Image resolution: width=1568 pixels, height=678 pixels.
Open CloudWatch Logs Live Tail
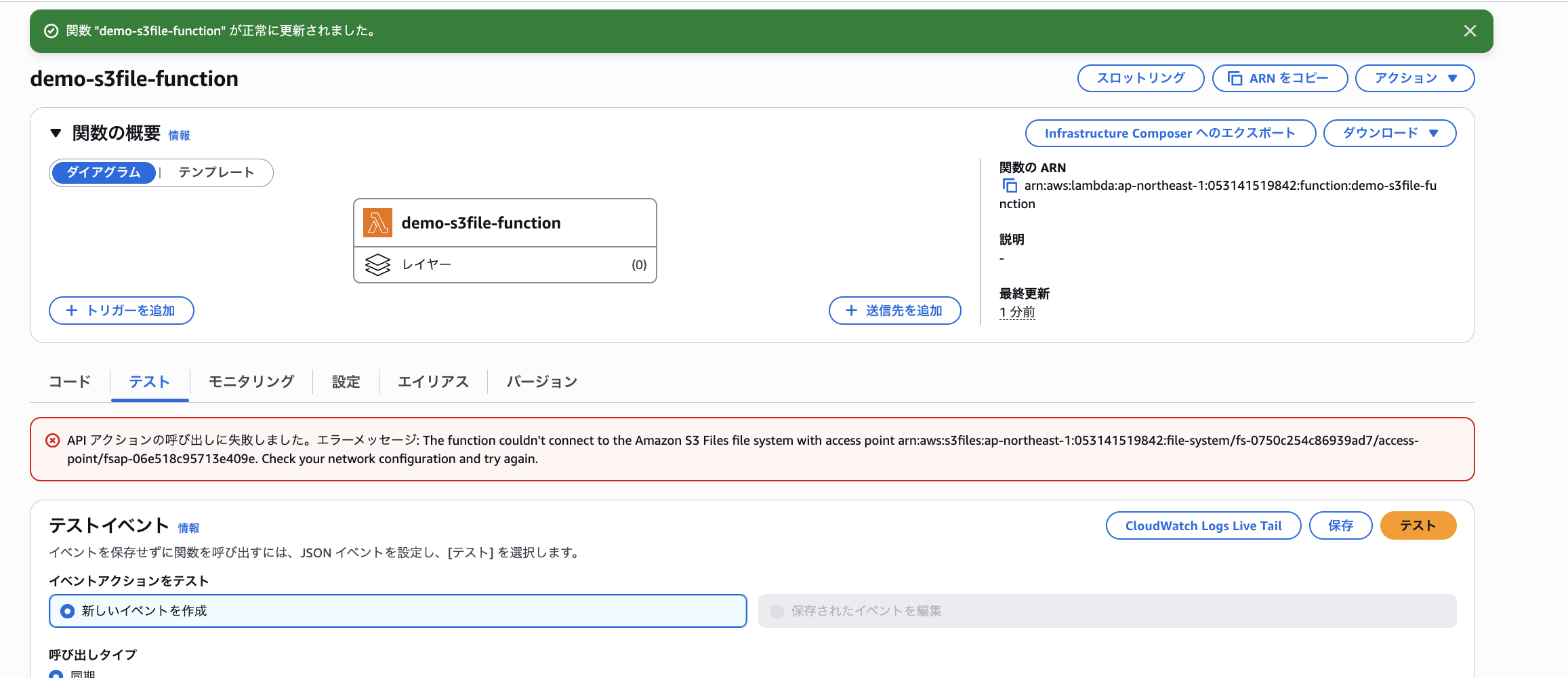[1203, 525]
